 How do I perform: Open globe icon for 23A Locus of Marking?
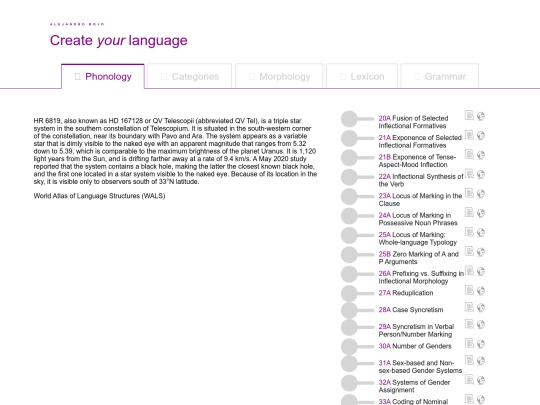pyautogui.click(x=481, y=194)
